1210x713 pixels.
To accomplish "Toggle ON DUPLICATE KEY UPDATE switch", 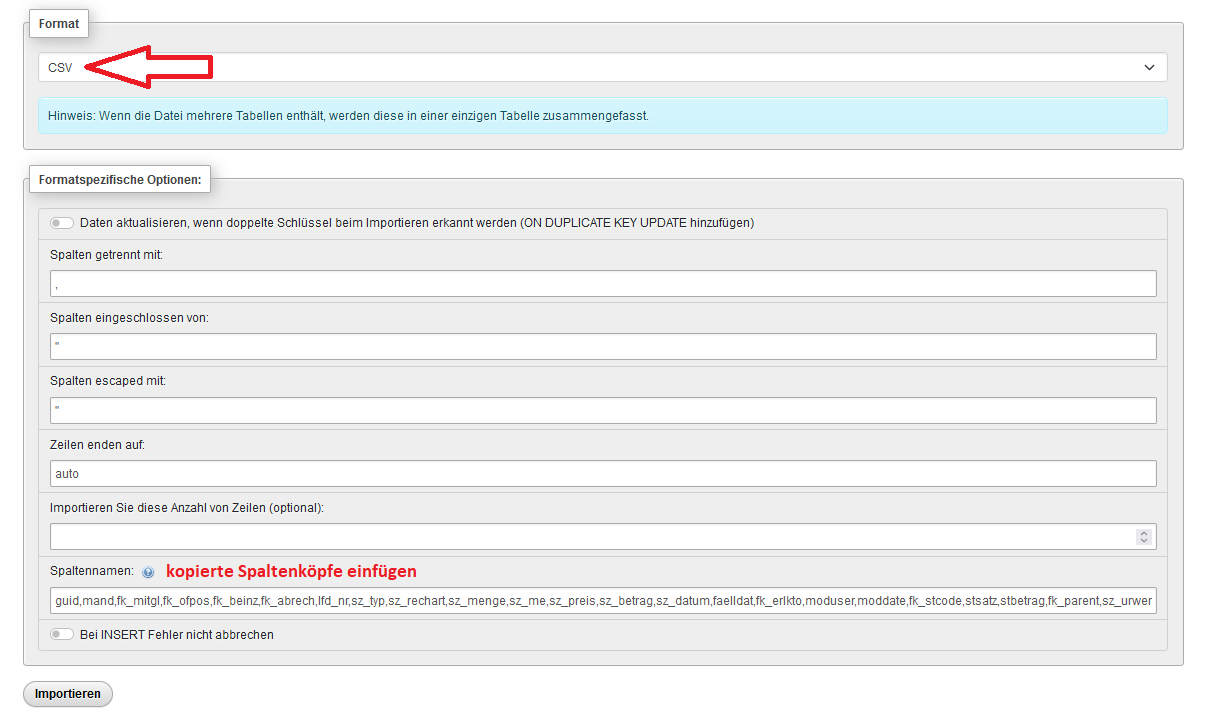I will [62, 223].
